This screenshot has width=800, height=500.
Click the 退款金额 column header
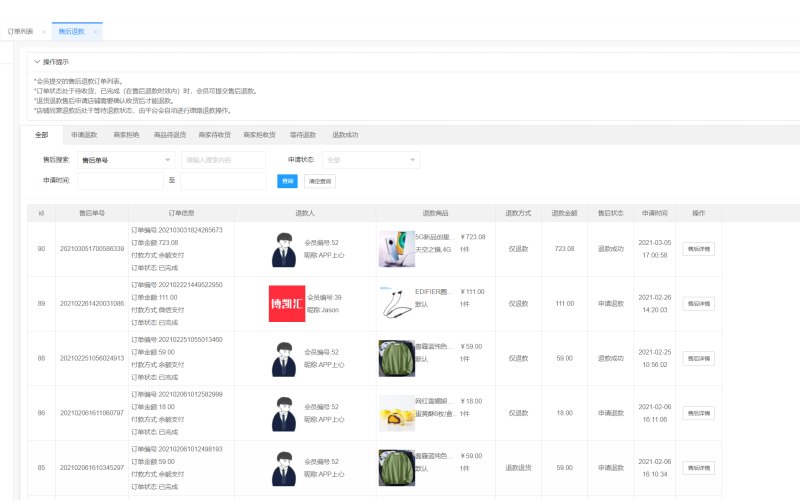(564, 213)
